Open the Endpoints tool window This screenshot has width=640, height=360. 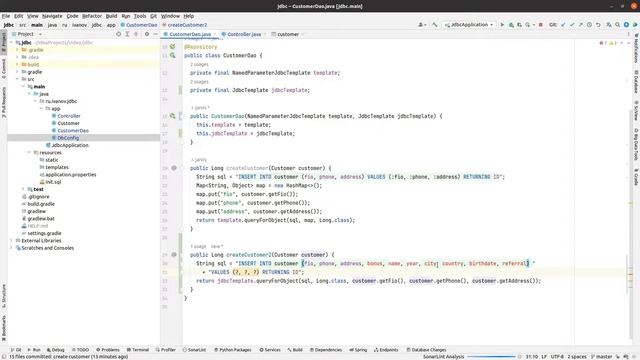[x=386, y=350]
